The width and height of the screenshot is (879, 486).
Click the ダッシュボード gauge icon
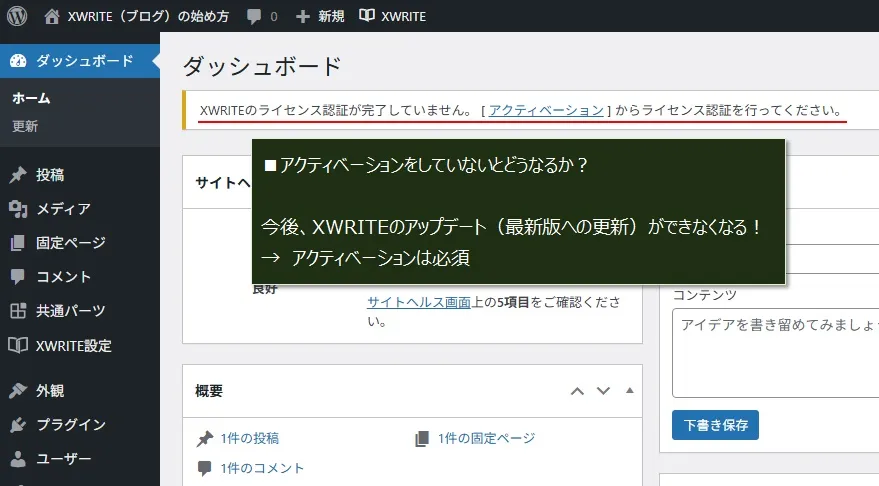tap(18, 61)
